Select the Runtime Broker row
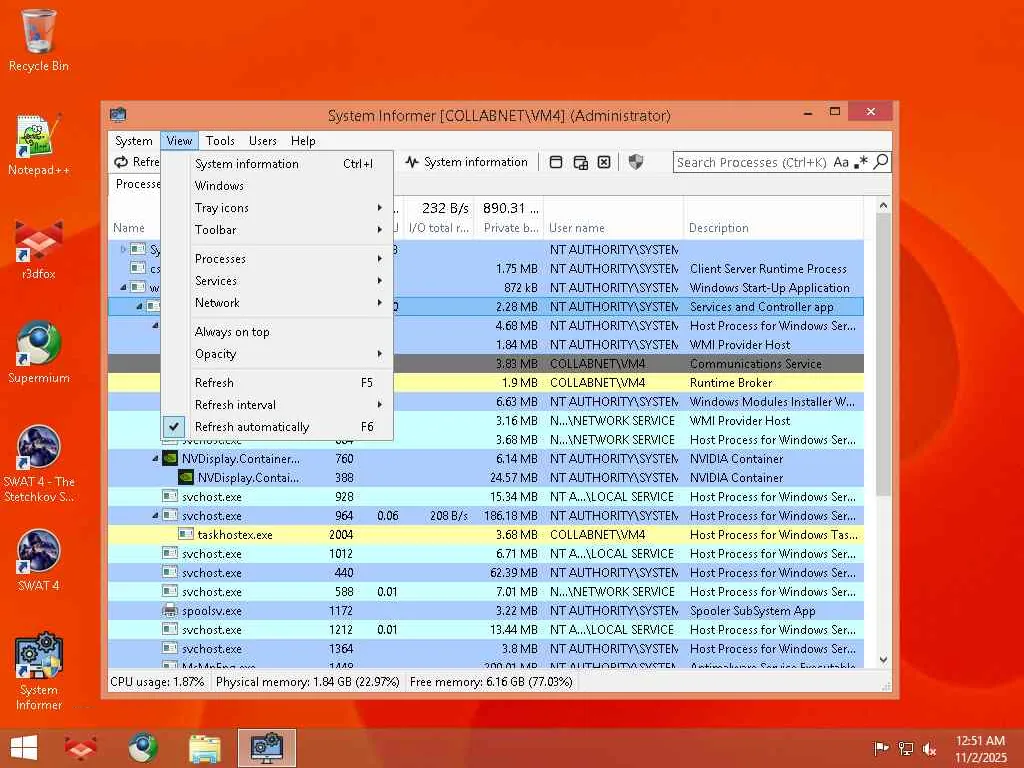The width and height of the screenshot is (1024, 768). coord(486,383)
